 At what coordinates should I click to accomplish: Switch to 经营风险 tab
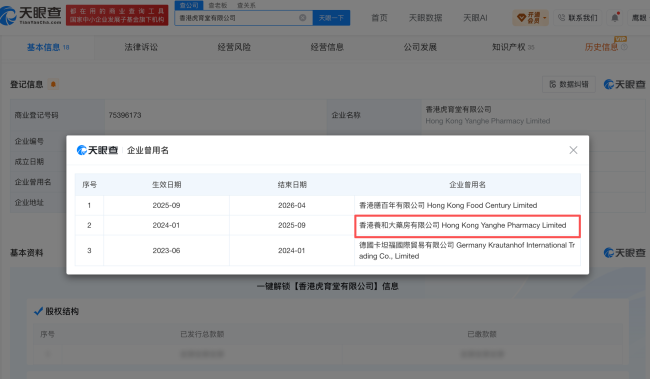(x=234, y=47)
